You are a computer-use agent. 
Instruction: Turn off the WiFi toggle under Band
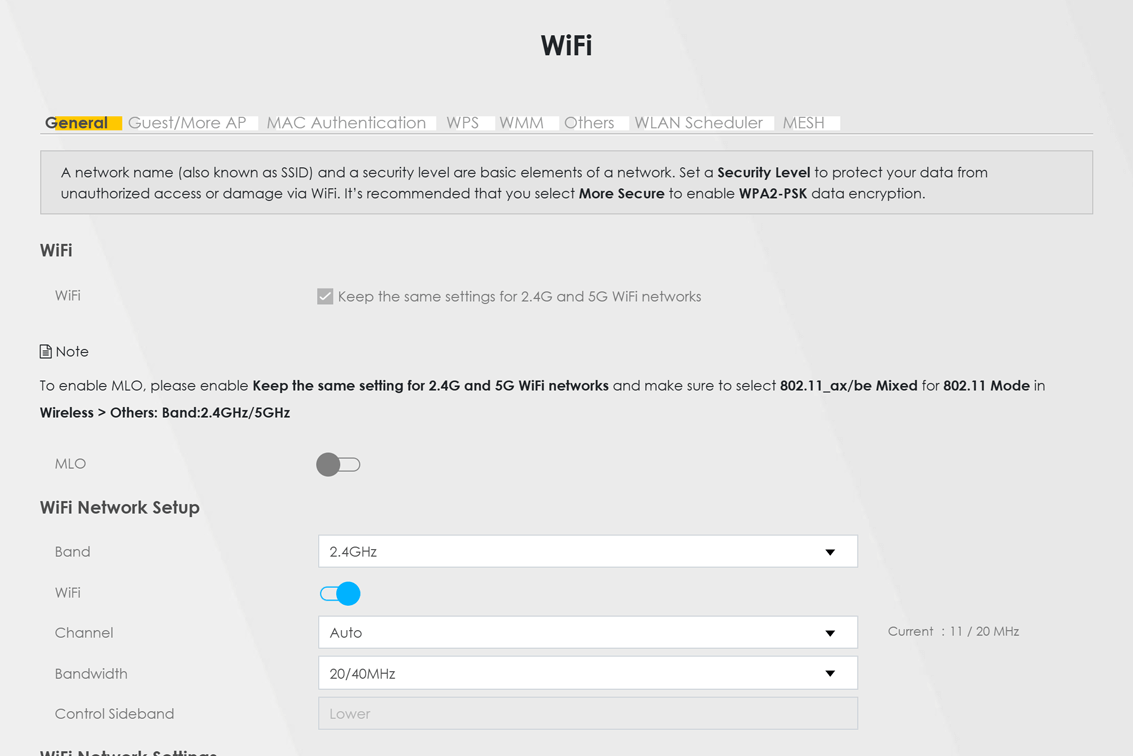(x=340, y=594)
